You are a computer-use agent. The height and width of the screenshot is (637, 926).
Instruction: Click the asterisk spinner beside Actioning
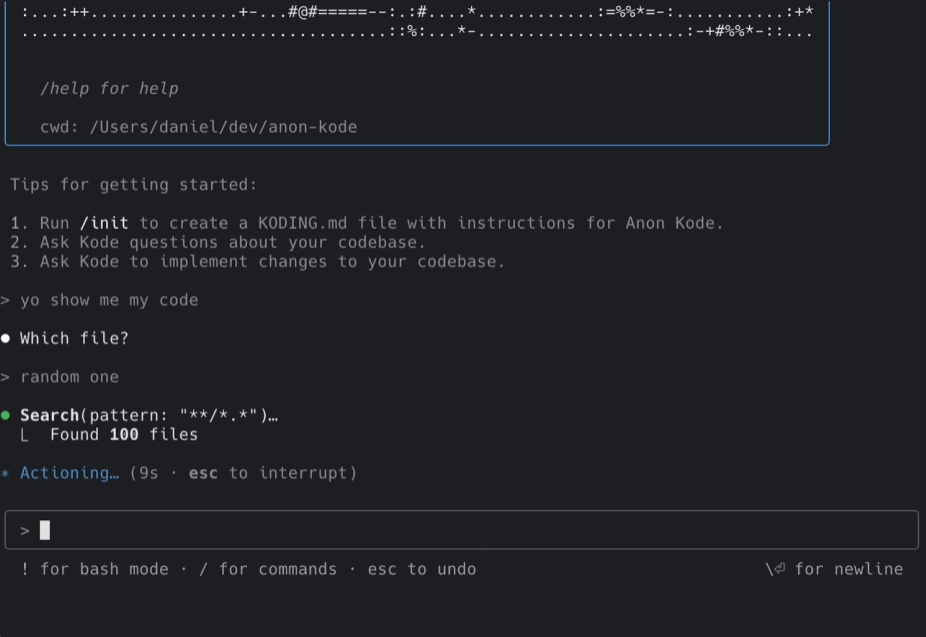tap(5, 473)
